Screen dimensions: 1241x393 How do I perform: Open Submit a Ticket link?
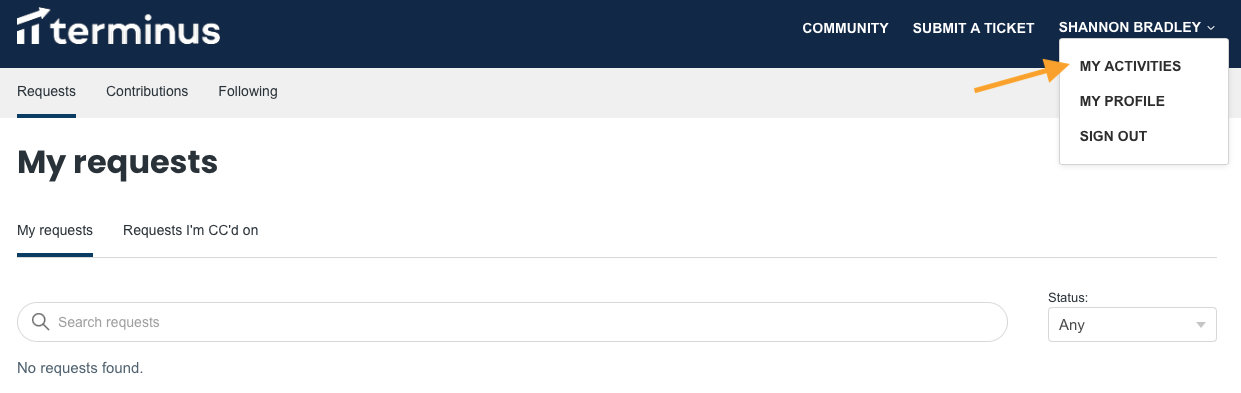[x=973, y=28]
